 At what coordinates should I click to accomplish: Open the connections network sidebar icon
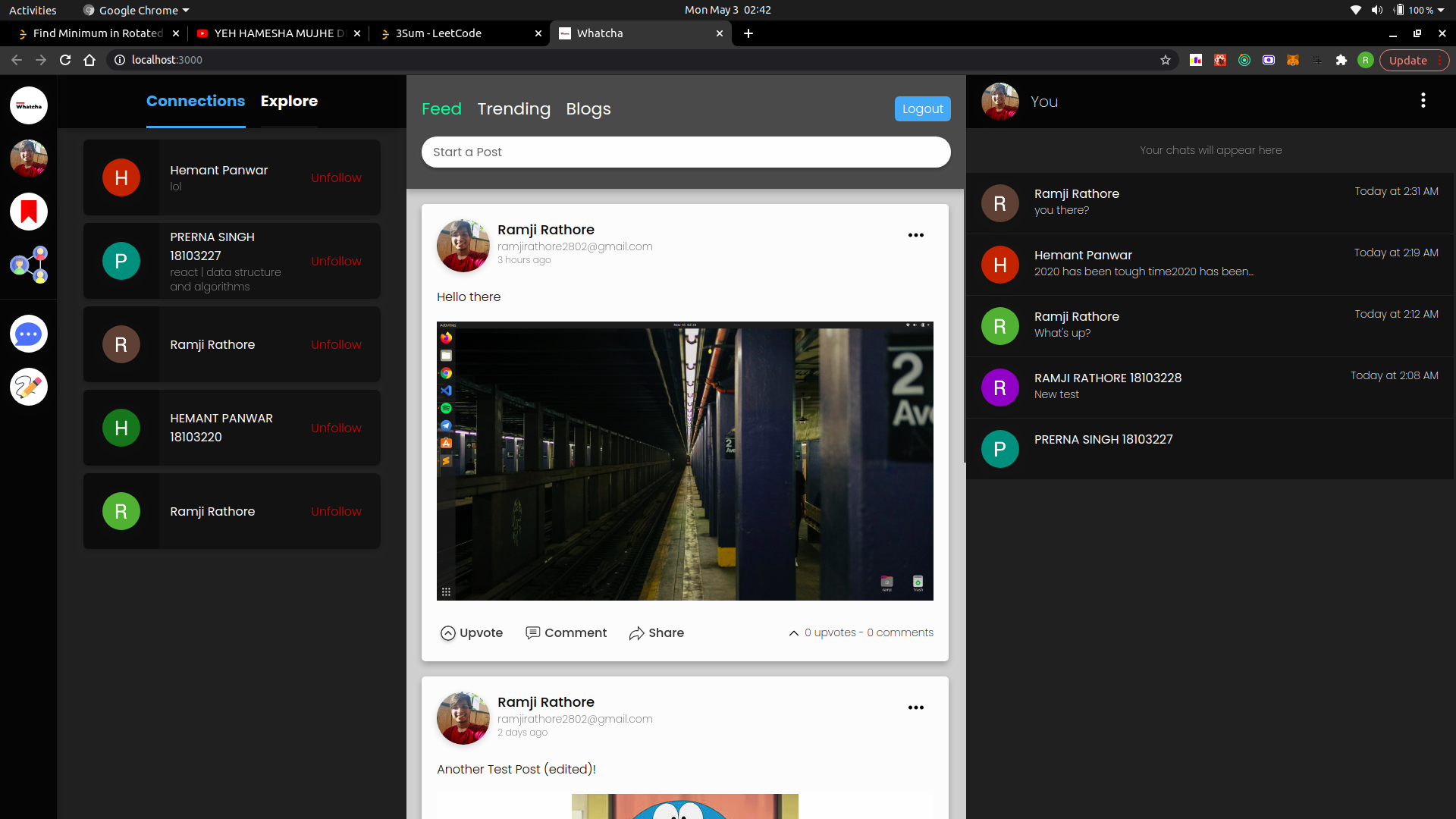(29, 265)
